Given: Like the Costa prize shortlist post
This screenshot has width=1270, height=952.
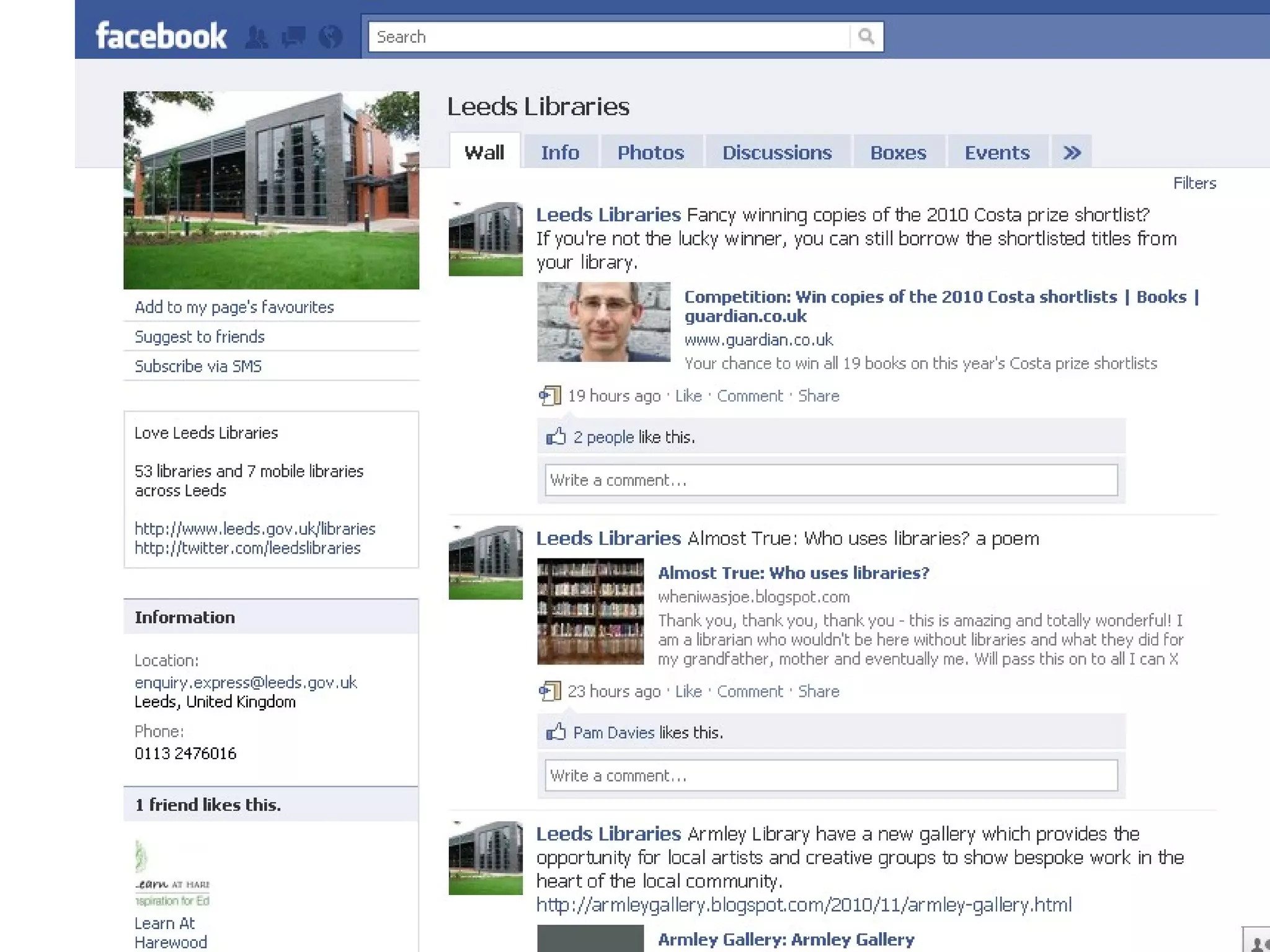Looking at the screenshot, I should pos(688,396).
